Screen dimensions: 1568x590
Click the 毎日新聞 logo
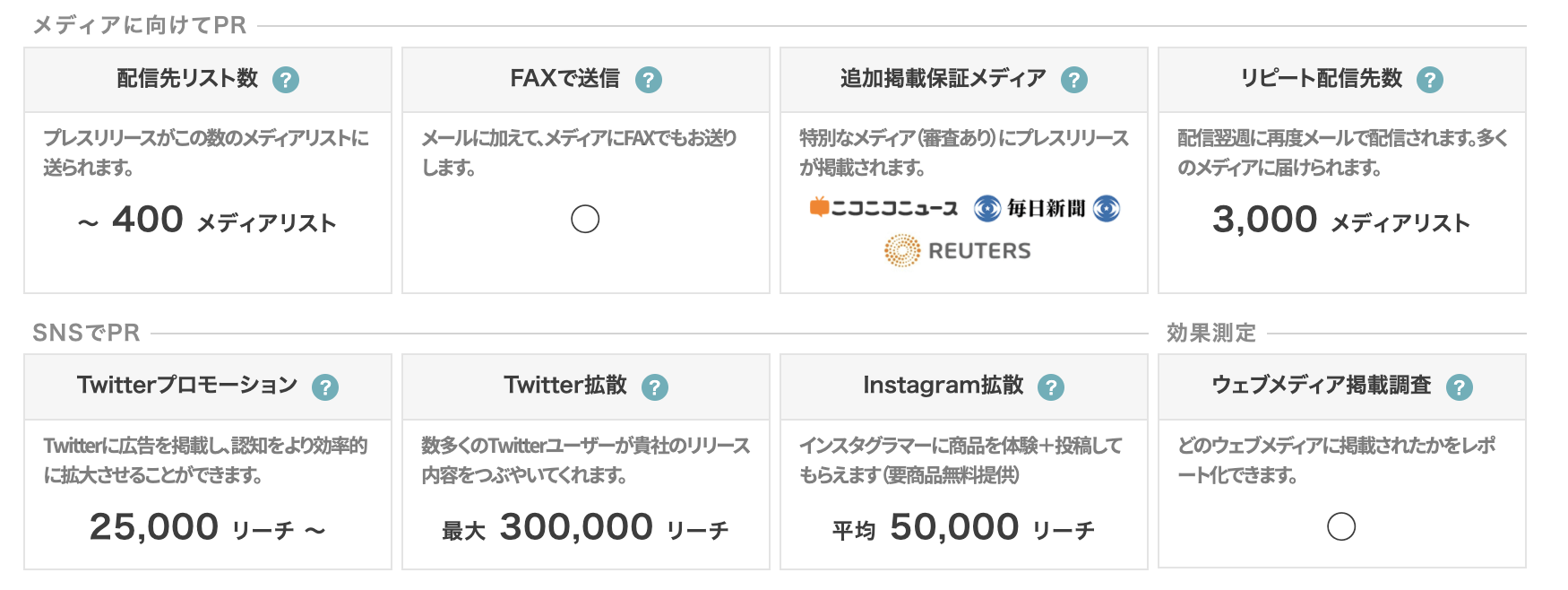pyautogui.click(x=1047, y=208)
